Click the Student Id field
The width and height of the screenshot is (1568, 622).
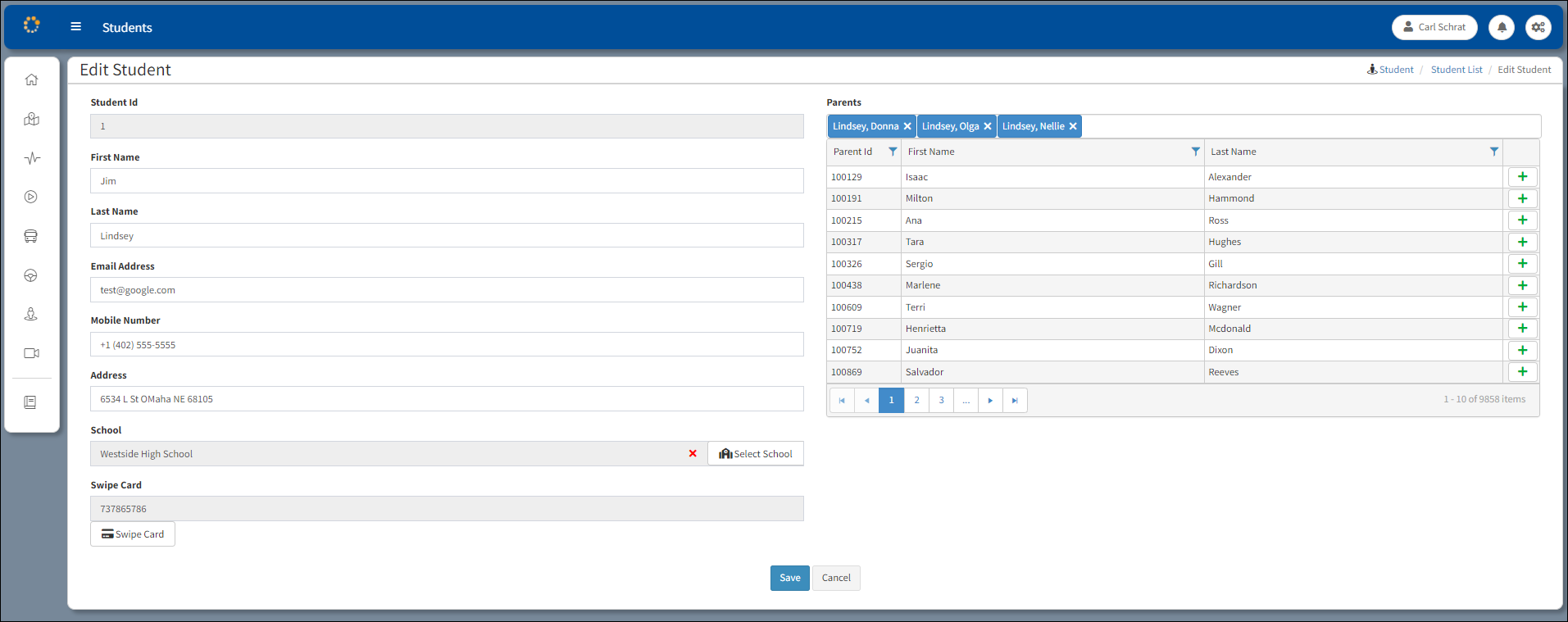(x=447, y=126)
